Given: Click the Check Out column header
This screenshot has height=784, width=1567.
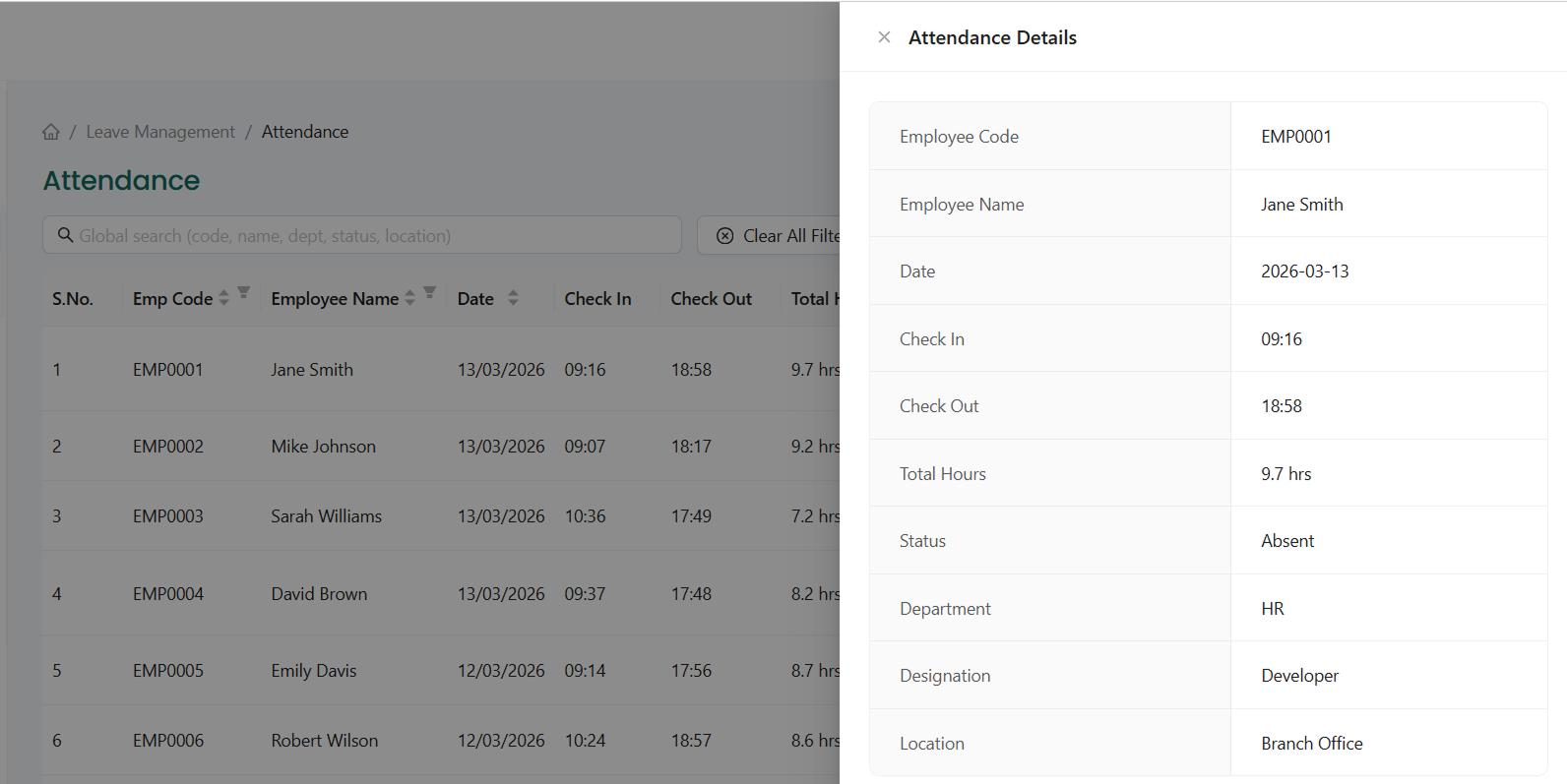Looking at the screenshot, I should point(711,299).
